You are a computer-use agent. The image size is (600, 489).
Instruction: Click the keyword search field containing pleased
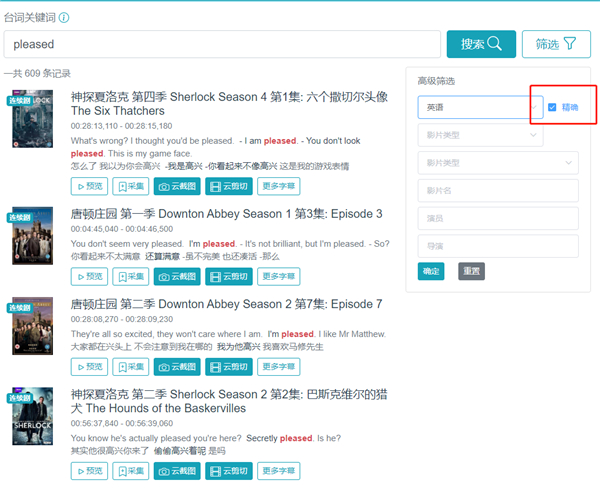pos(223,44)
